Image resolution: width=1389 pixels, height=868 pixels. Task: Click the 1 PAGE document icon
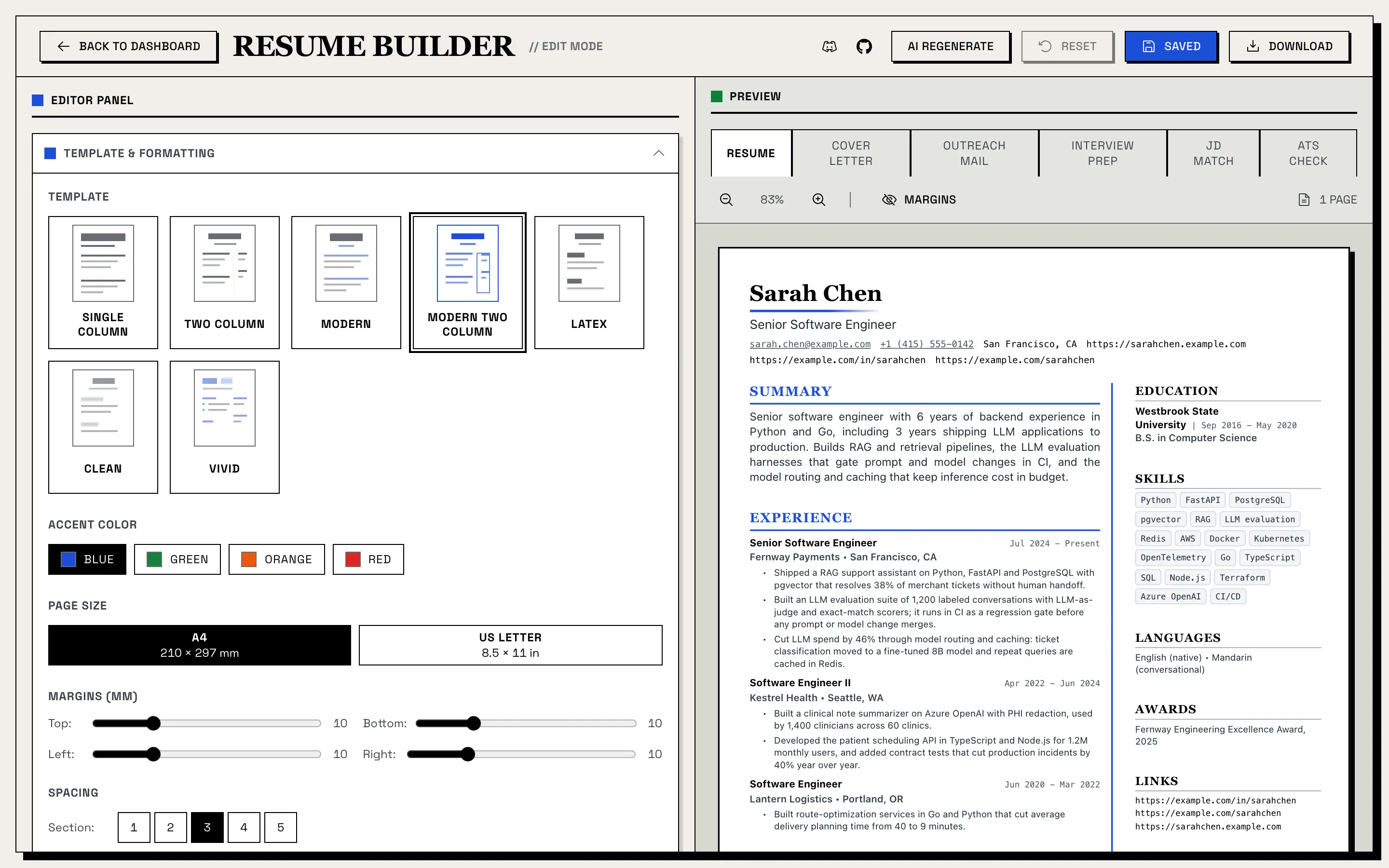pos(1304,200)
